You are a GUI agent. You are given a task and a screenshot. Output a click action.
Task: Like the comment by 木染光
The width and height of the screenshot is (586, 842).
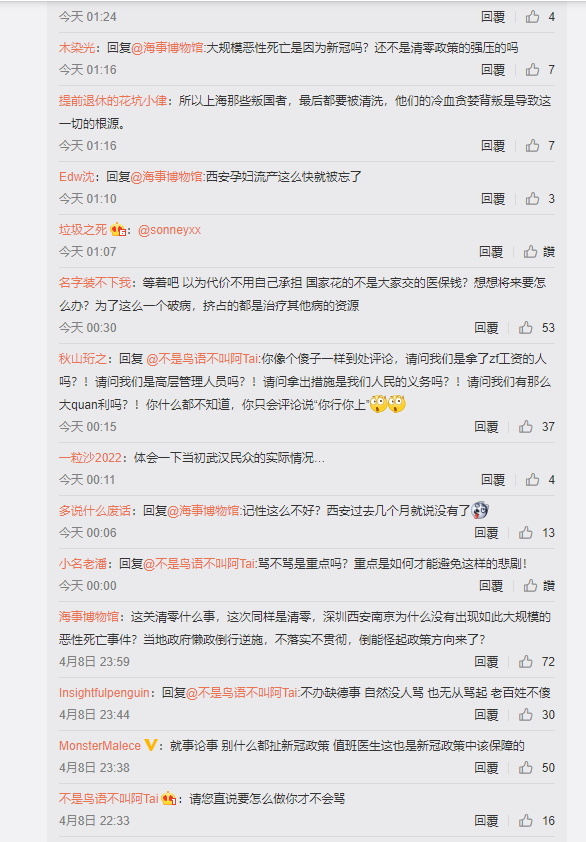532,70
